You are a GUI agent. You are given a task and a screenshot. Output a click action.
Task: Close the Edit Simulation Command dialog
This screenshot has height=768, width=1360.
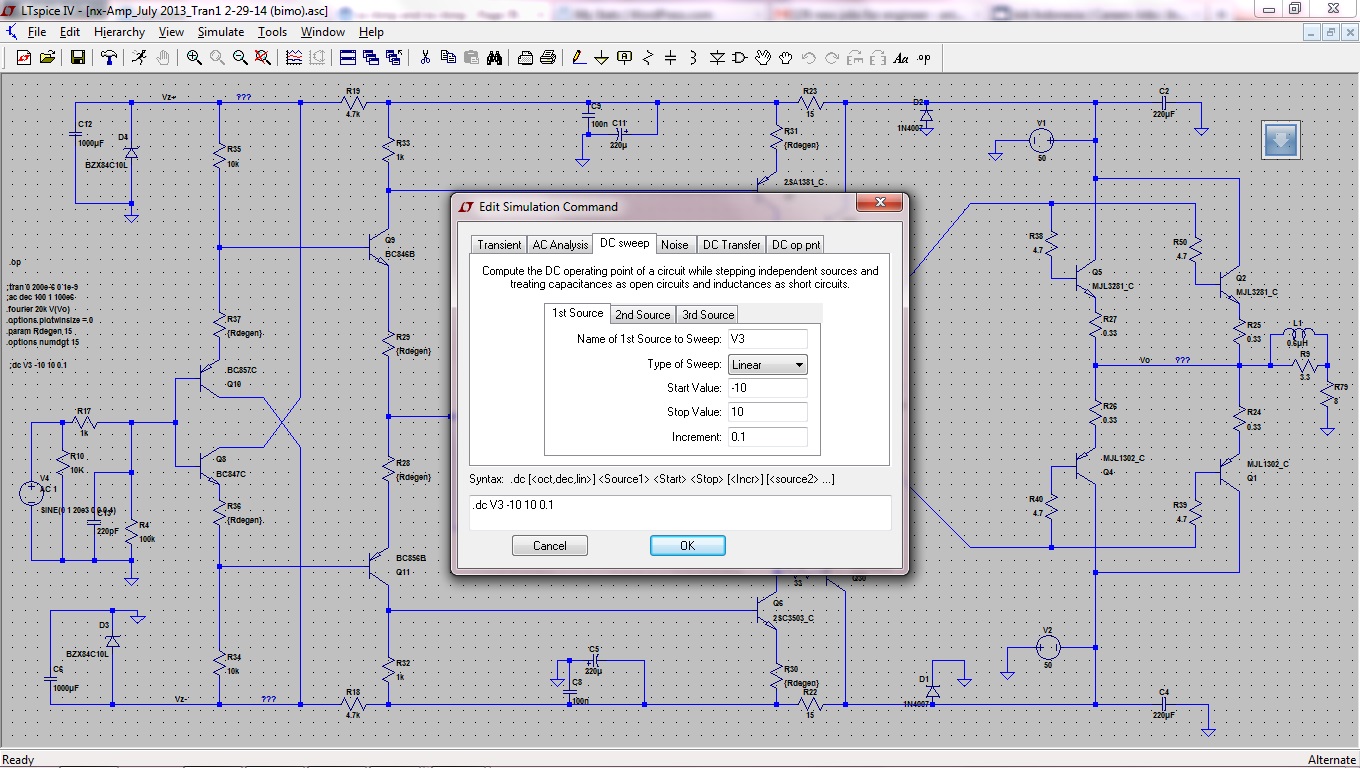880,203
